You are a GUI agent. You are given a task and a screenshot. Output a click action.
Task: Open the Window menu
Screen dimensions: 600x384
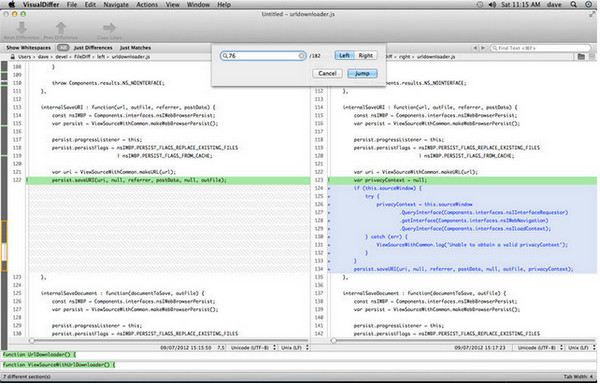click(198, 5)
